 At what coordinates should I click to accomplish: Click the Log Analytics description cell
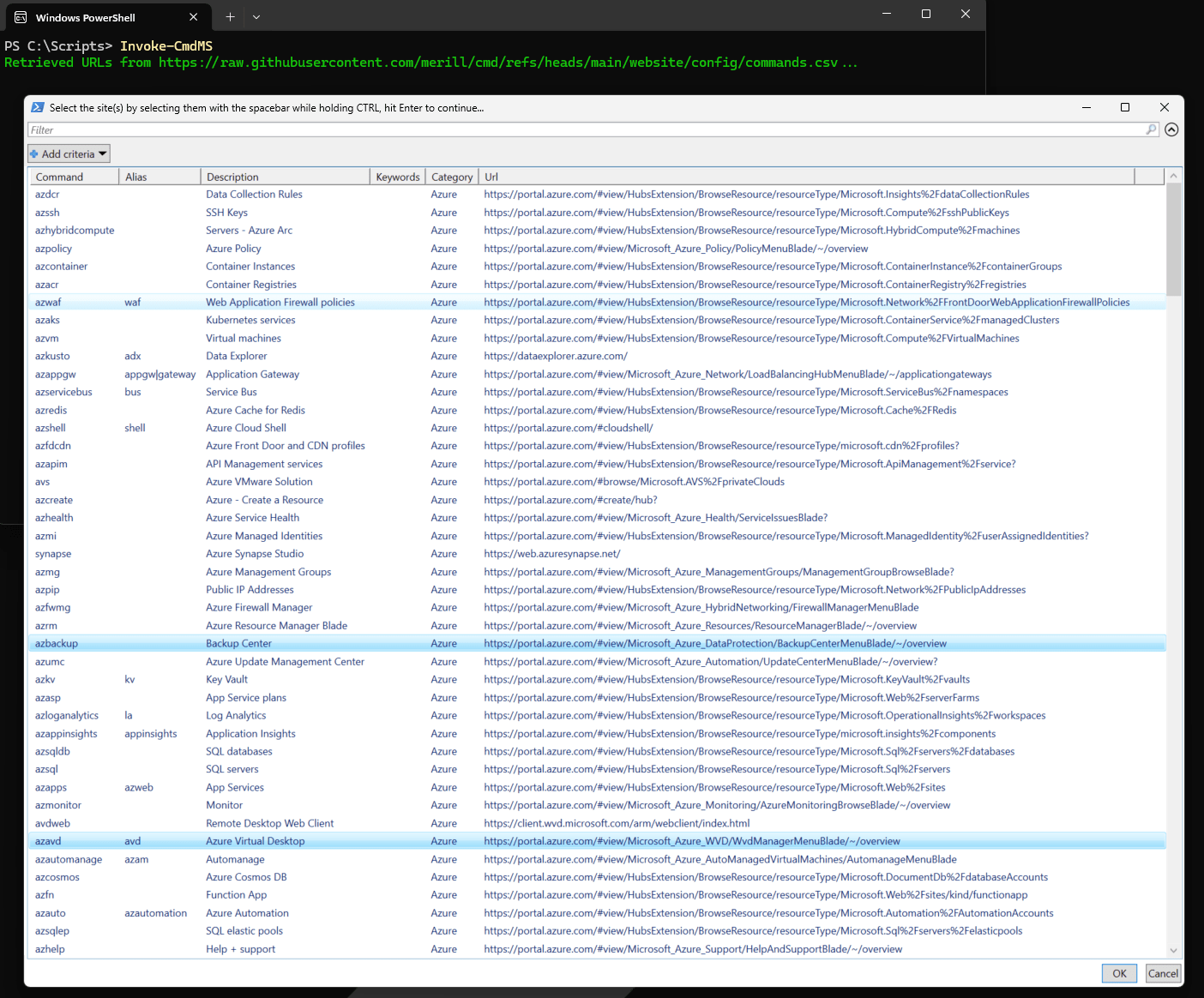coord(236,716)
